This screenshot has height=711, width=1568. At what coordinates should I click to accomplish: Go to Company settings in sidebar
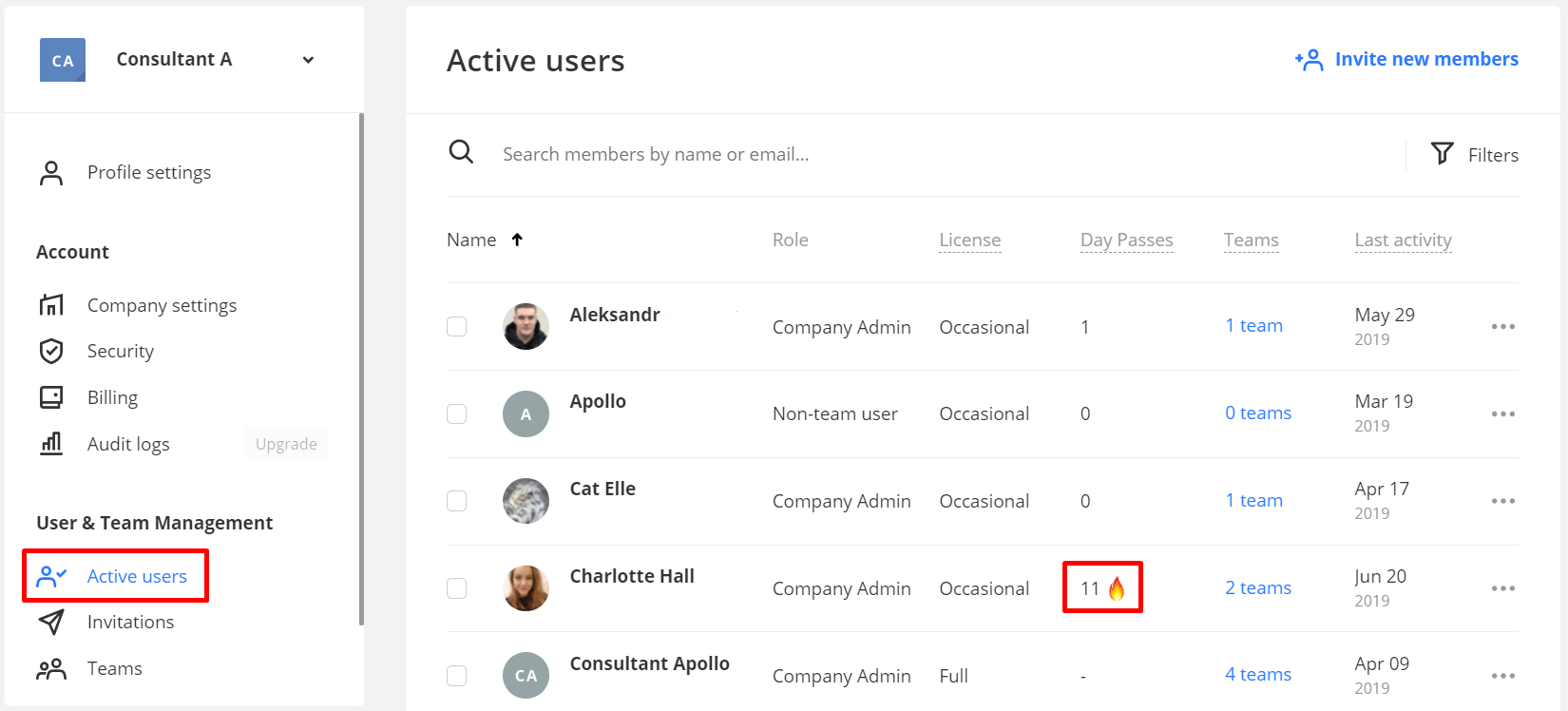pos(162,305)
